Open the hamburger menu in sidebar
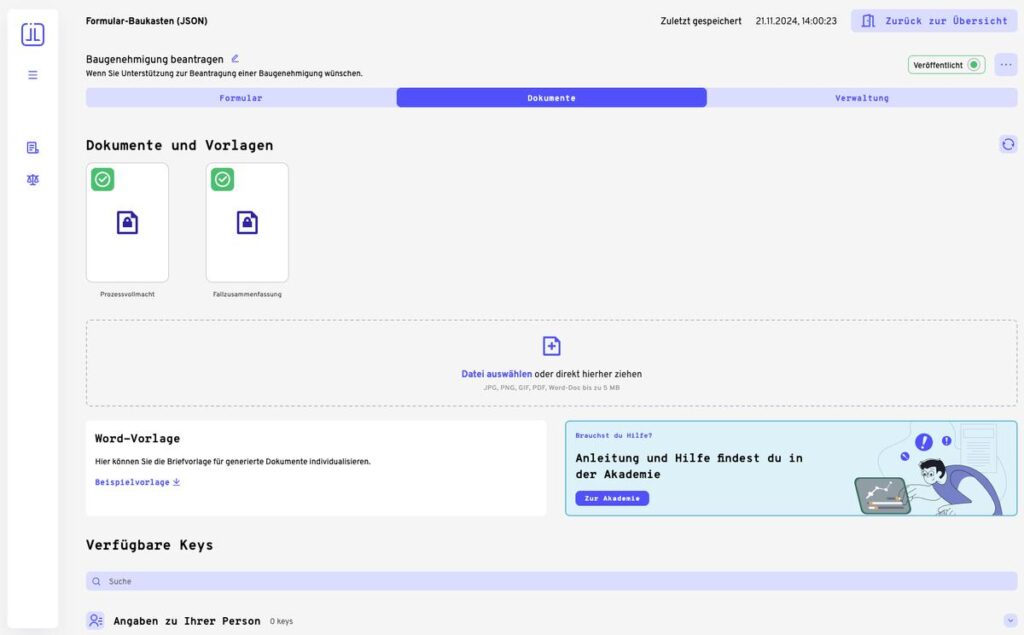Screen dimensions: 1024x635 tap(33, 75)
